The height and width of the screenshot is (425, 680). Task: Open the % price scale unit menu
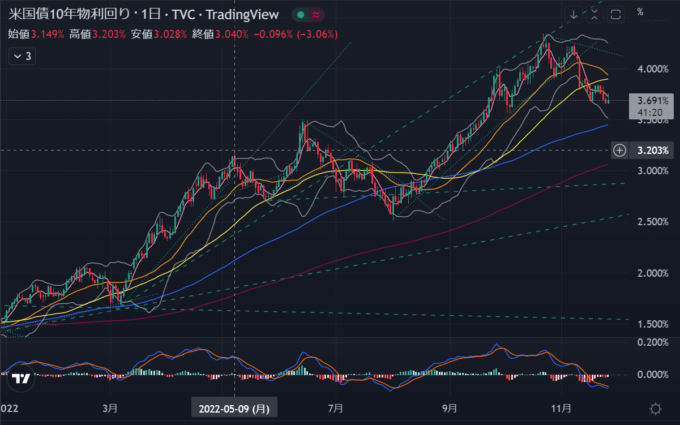point(641,14)
